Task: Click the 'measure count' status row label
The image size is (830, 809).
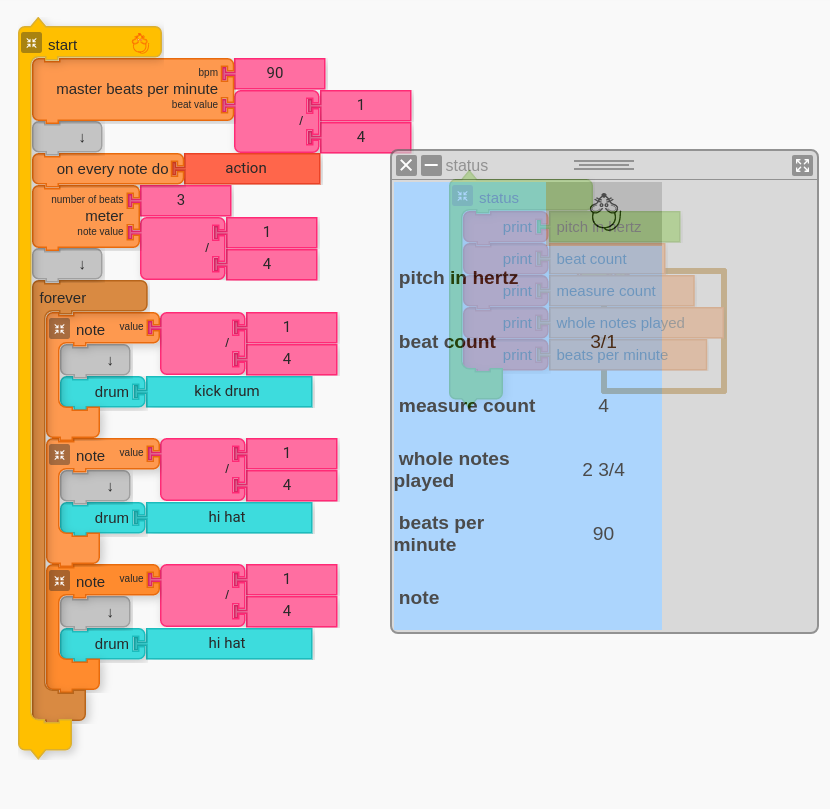Action: tap(467, 406)
